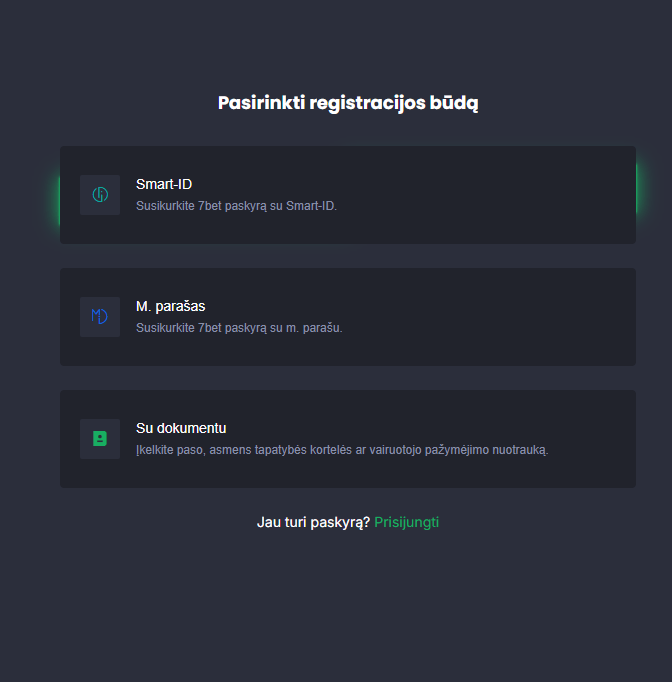Click the word 'Smart-ID.' ending the first description
This screenshot has width=672, height=682.
[x=311, y=206]
